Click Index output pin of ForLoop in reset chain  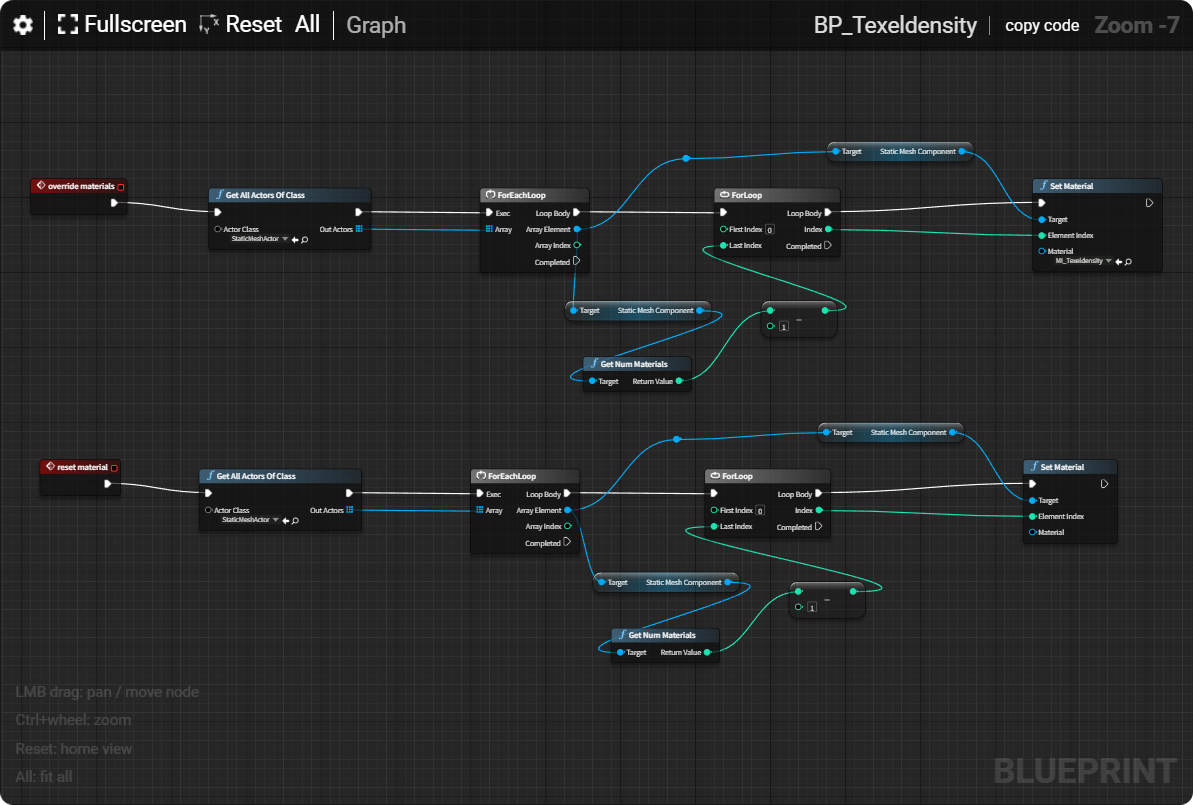click(x=819, y=510)
